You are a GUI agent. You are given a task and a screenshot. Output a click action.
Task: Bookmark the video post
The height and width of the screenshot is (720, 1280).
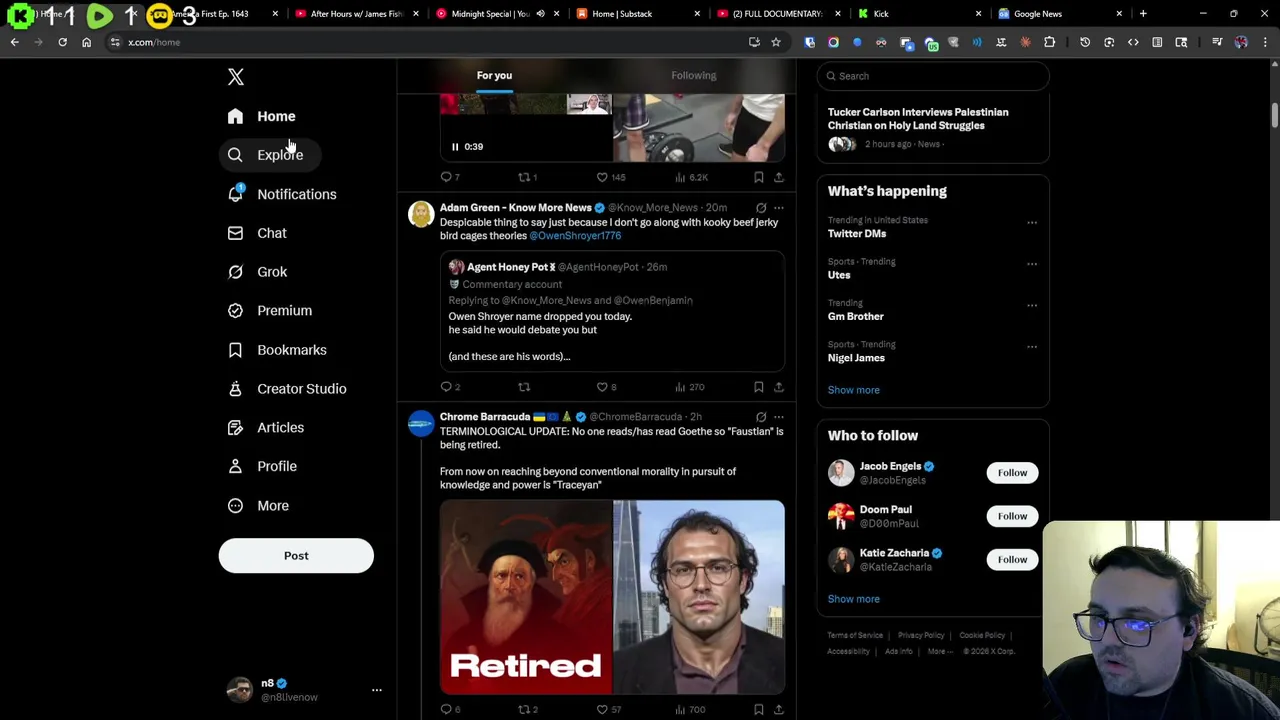click(x=759, y=177)
